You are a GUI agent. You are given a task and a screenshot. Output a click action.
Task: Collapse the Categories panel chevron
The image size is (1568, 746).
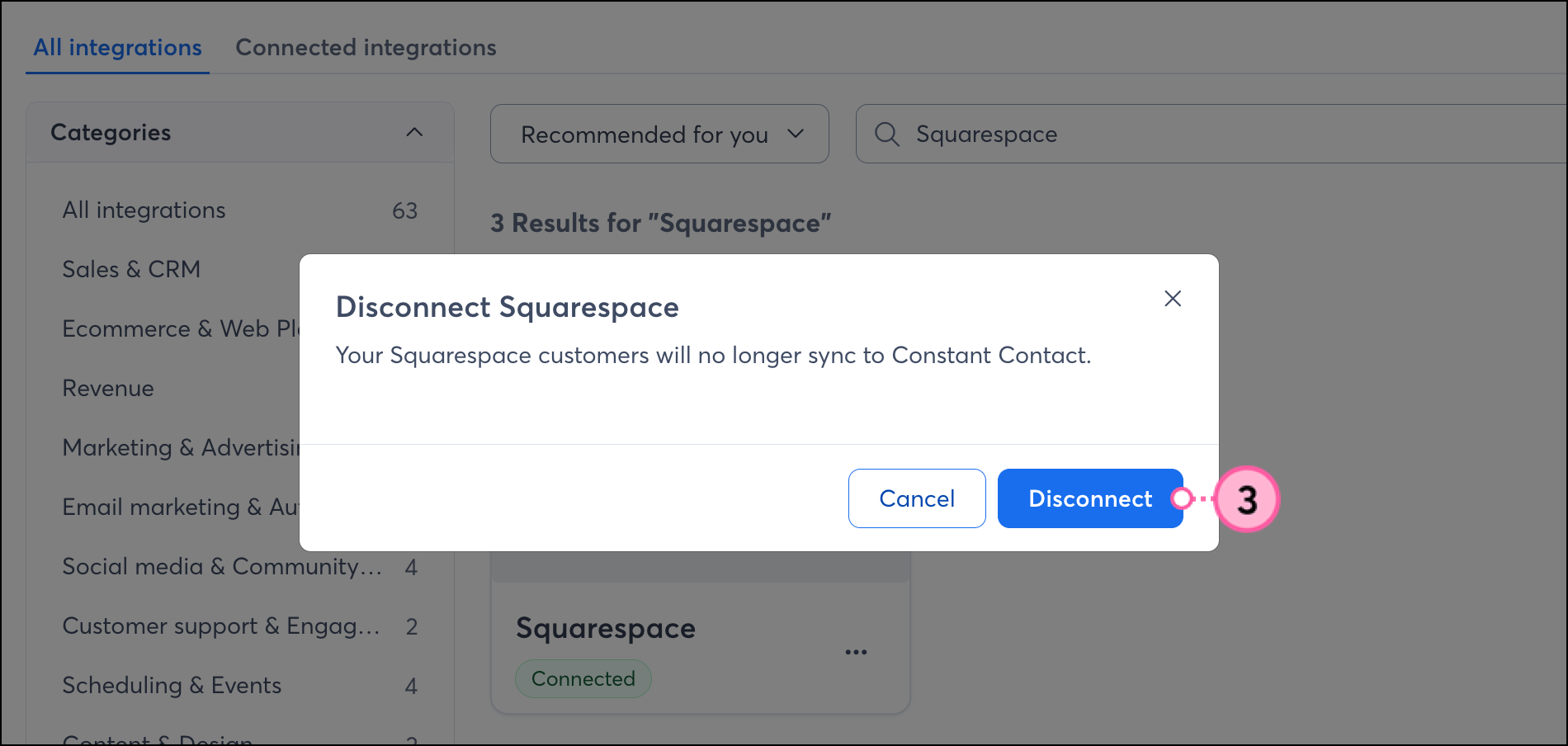point(414,133)
